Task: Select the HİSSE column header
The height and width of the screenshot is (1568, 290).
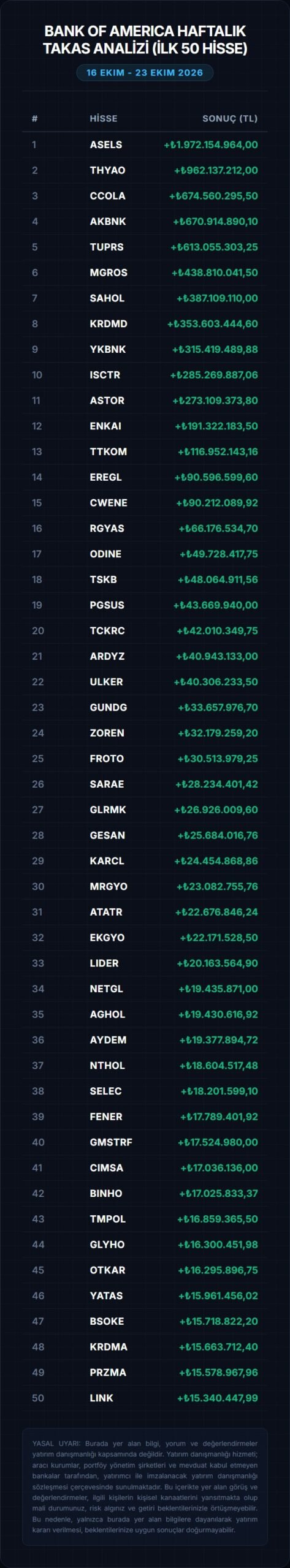Action: pyautogui.click(x=103, y=118)
